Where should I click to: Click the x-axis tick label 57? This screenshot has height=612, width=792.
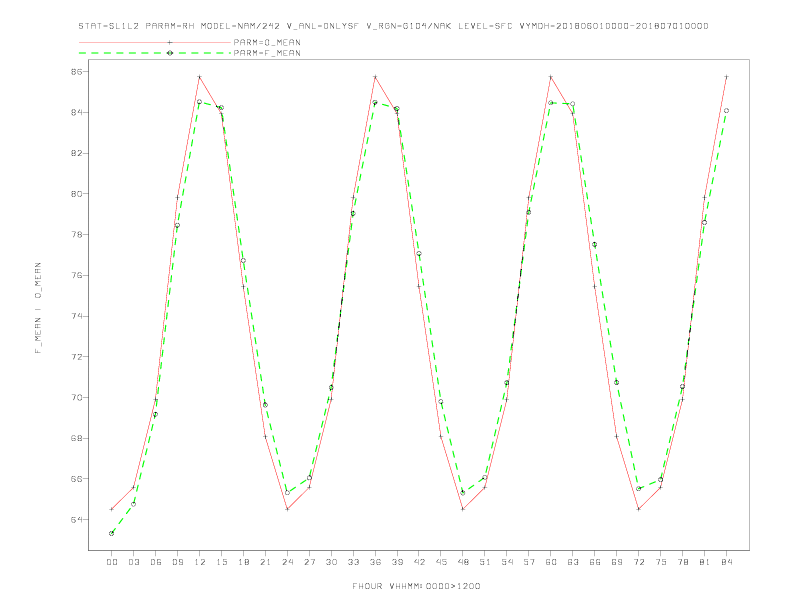[529, 562]
